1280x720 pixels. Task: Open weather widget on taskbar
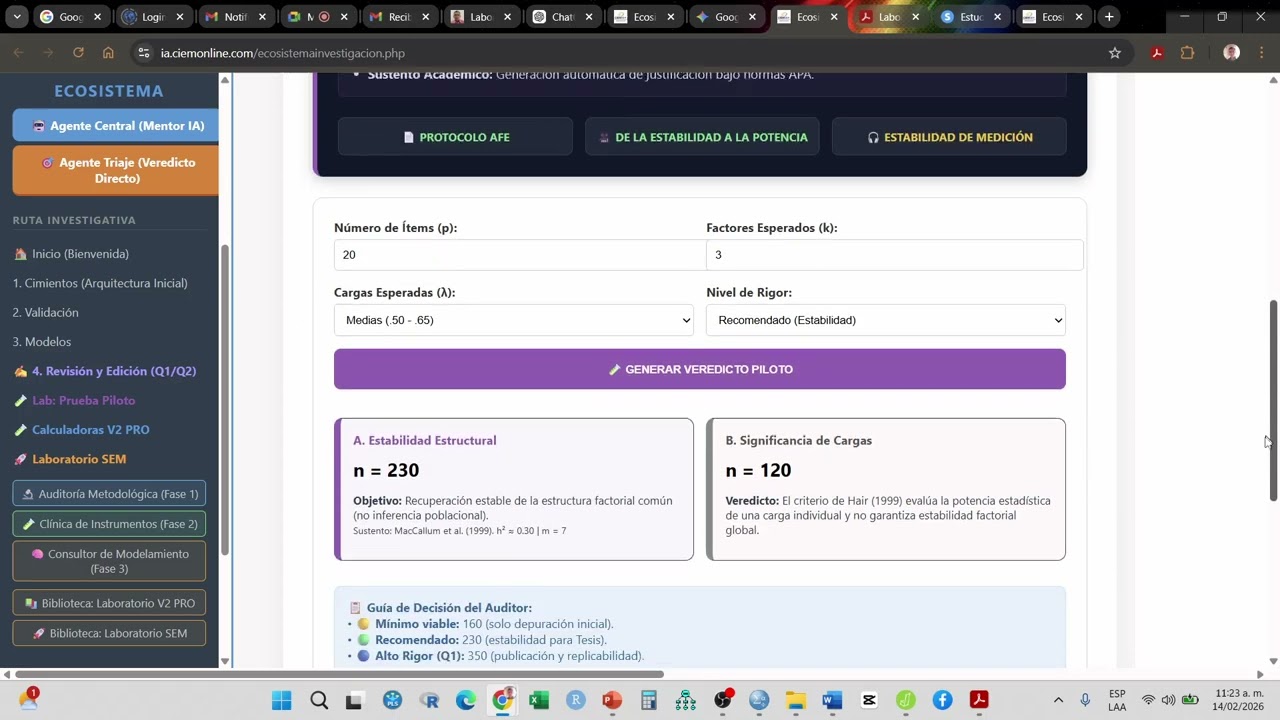28,699
